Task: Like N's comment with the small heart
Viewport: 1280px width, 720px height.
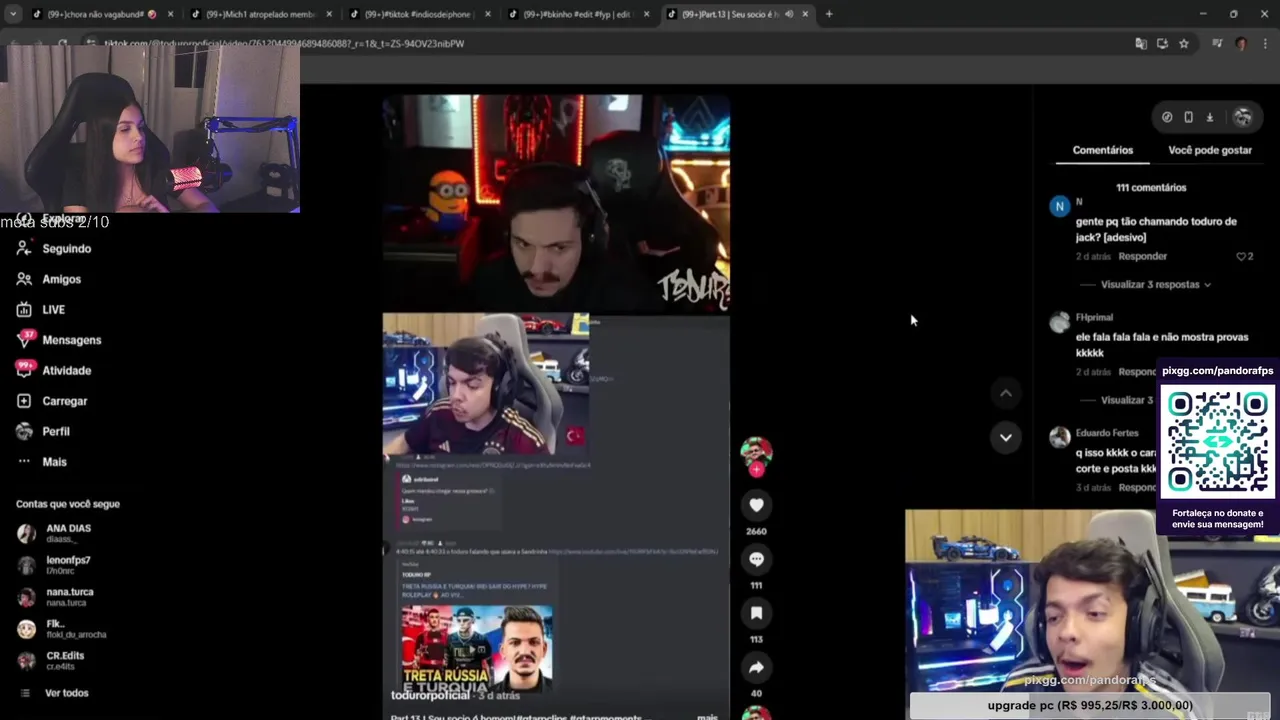Action: coord(1241,256)
